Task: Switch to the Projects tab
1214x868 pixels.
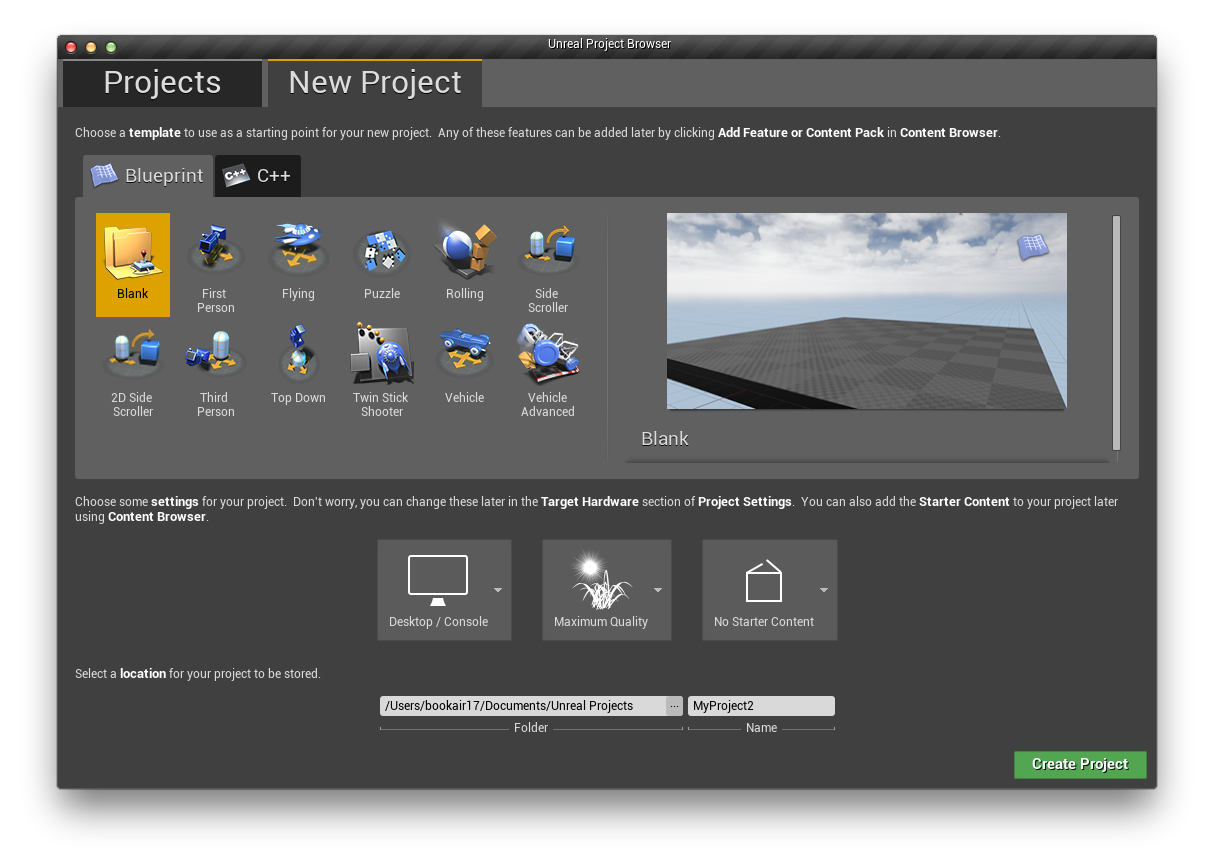Action: point(162,83)
